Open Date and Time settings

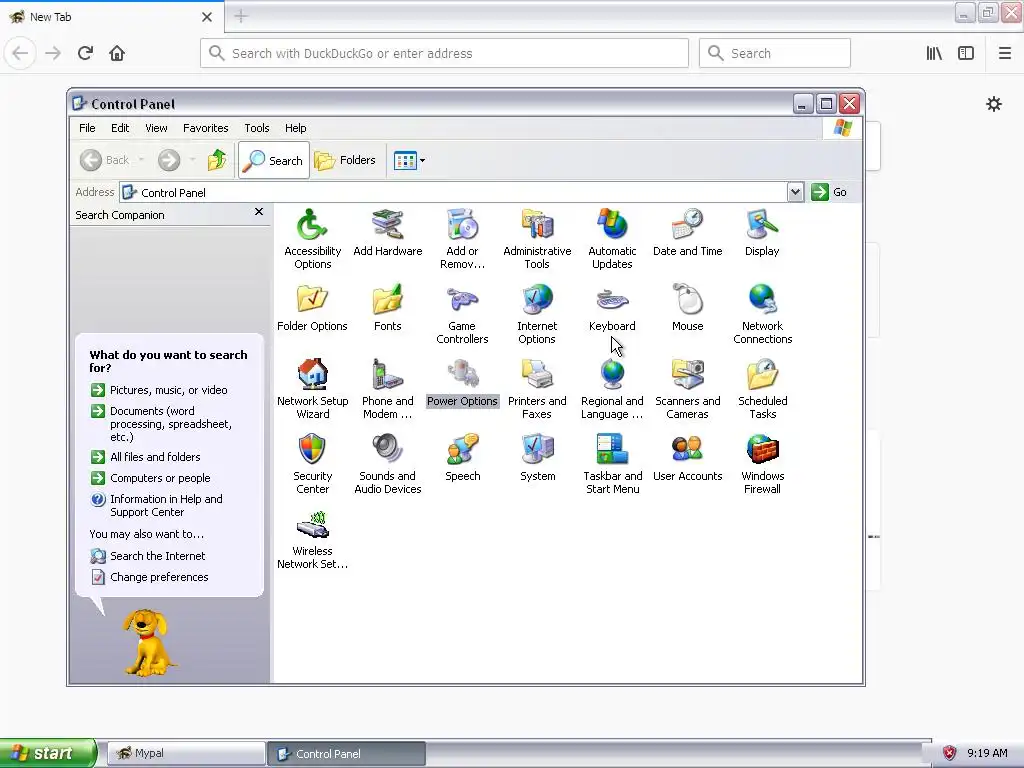pyautogui.click(x=687, y=232)
